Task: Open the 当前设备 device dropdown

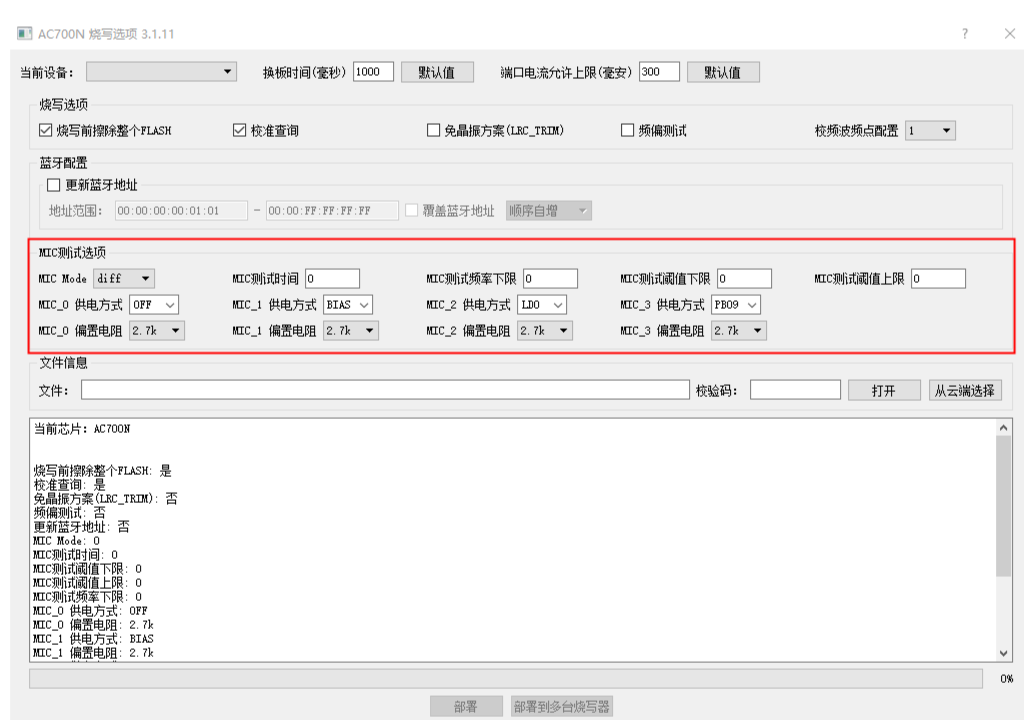Action: tap(161, 71)
